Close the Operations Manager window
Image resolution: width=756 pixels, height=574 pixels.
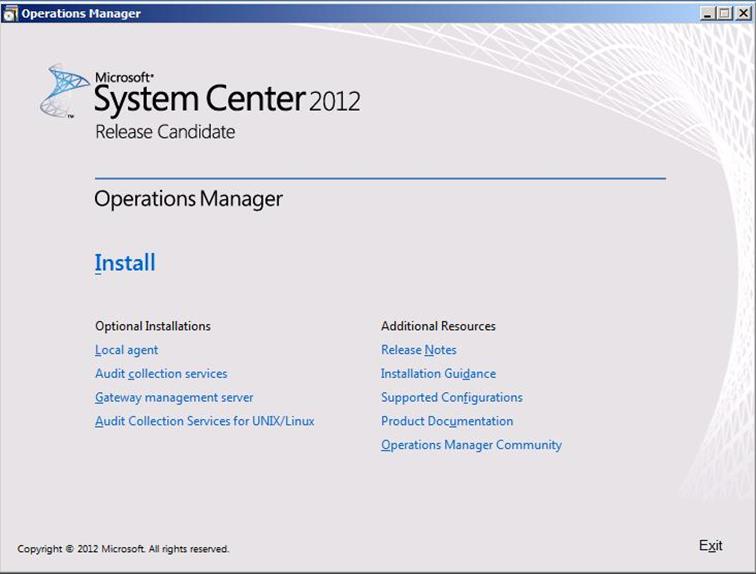743,13
